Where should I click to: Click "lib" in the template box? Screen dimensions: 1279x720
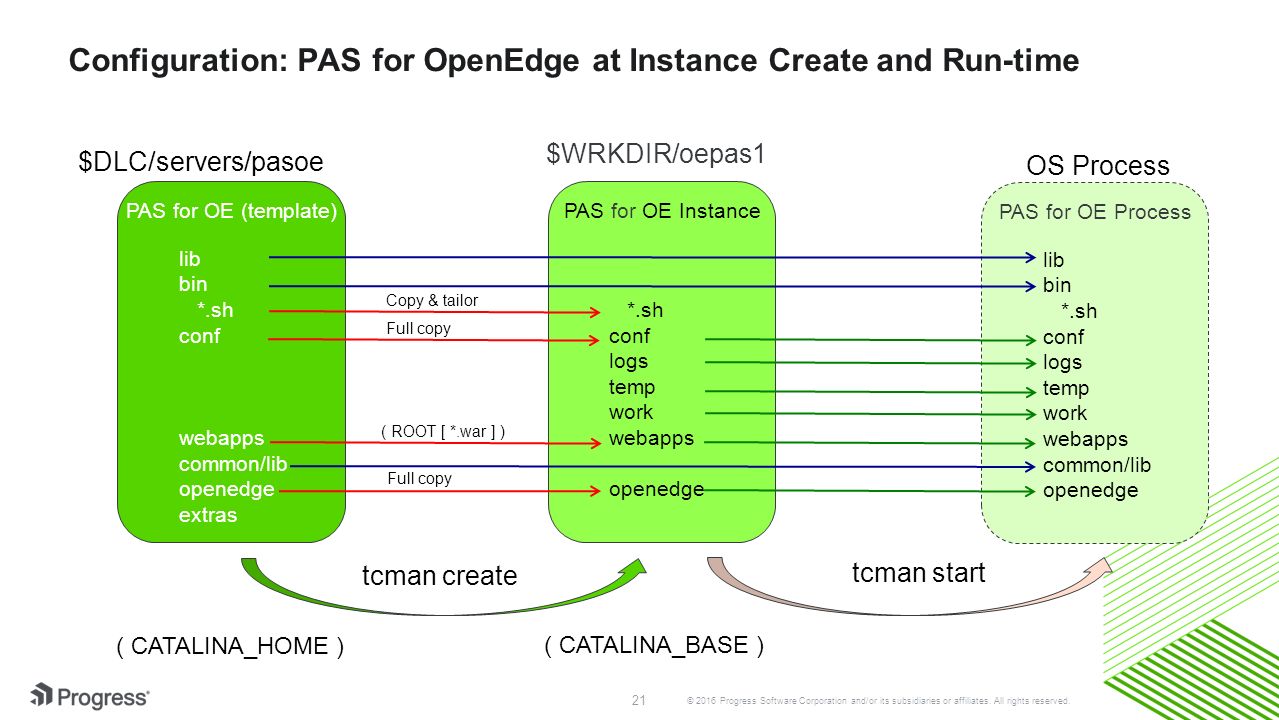pos(189,258)
